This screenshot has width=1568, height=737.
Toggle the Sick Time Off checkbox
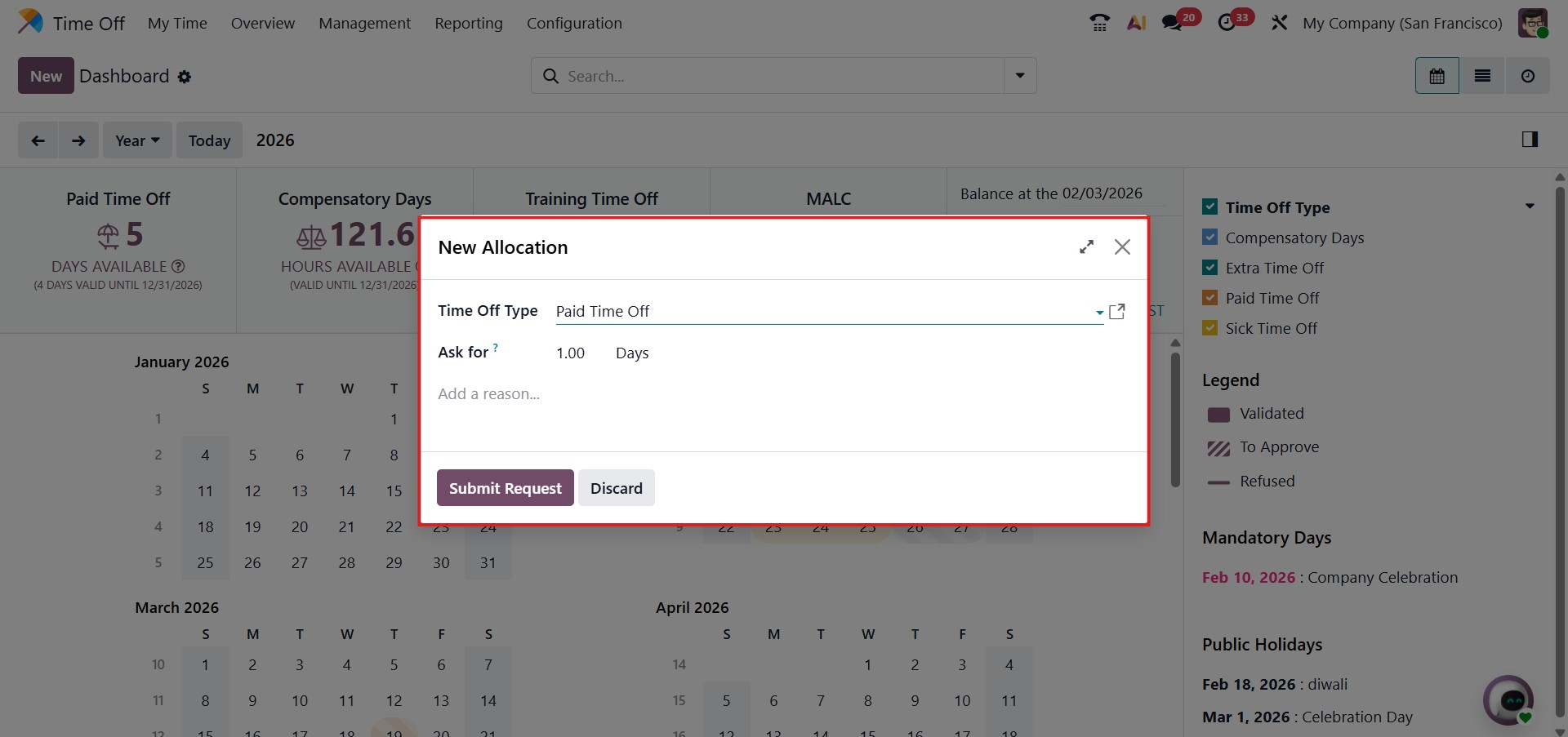click(x=1210, y=328)
